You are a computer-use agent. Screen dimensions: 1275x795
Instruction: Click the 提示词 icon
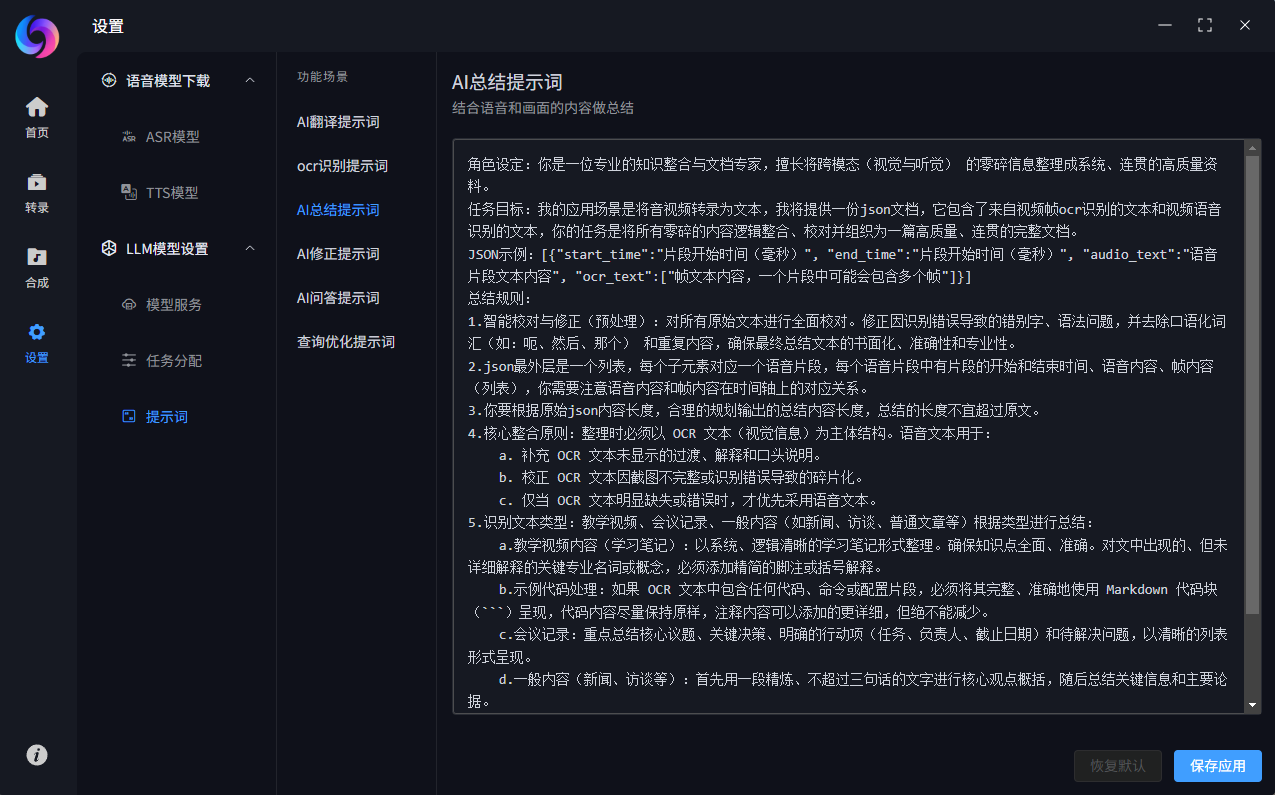(x=128, y=416)
